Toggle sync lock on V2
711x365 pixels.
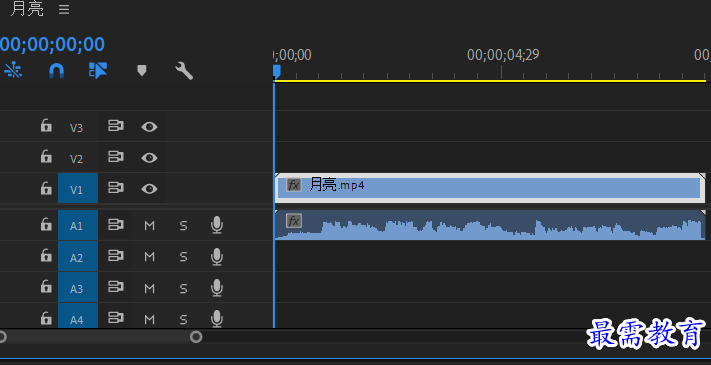tap(116, 157)
